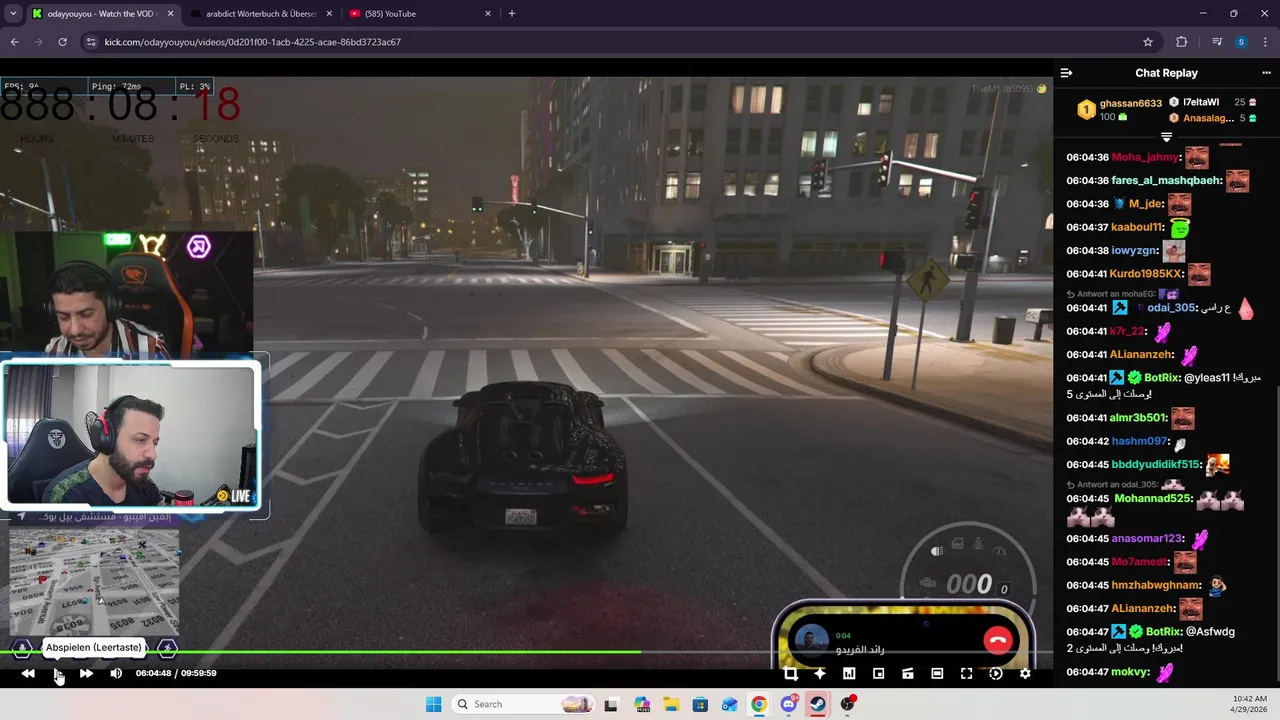The width and height of the screenshot is (1280, 720).
Task: Expand the leaderboard below the top gifters
Action: pos(1166,136)
